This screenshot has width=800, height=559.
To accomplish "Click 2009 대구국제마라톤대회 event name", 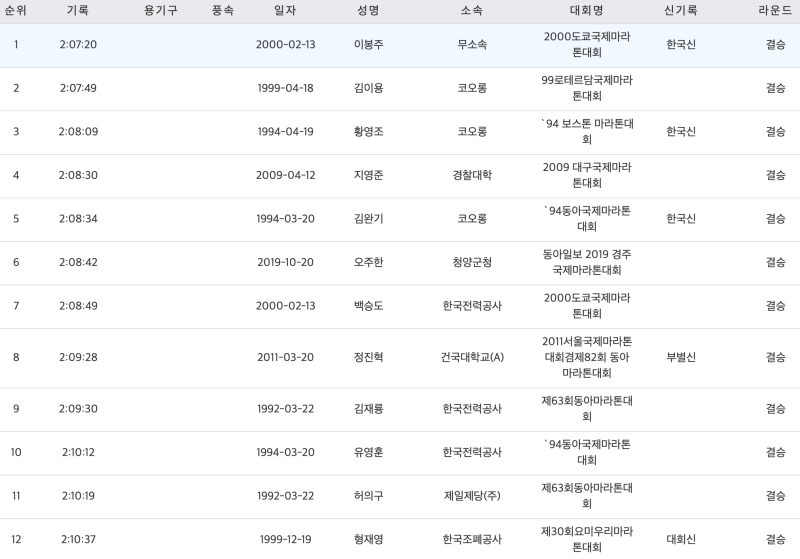I will [587, 175].
